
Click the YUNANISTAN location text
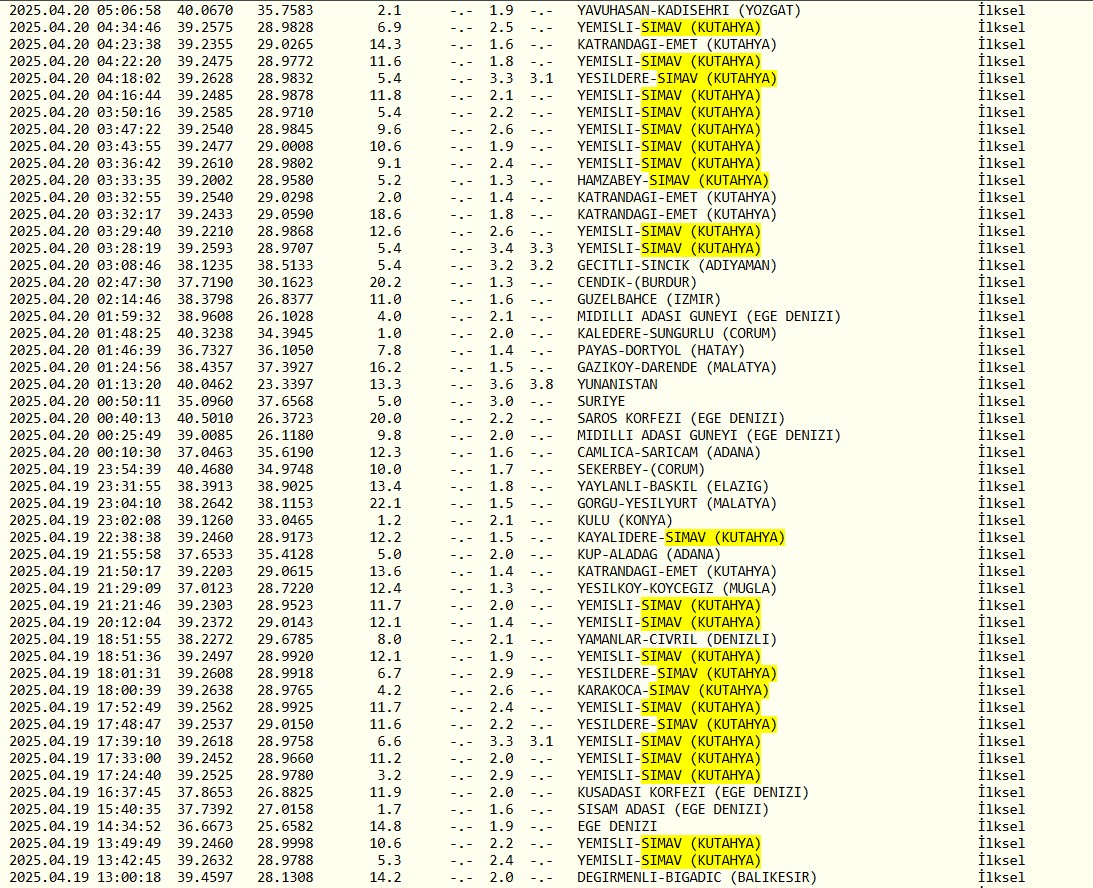click(618, 384)
